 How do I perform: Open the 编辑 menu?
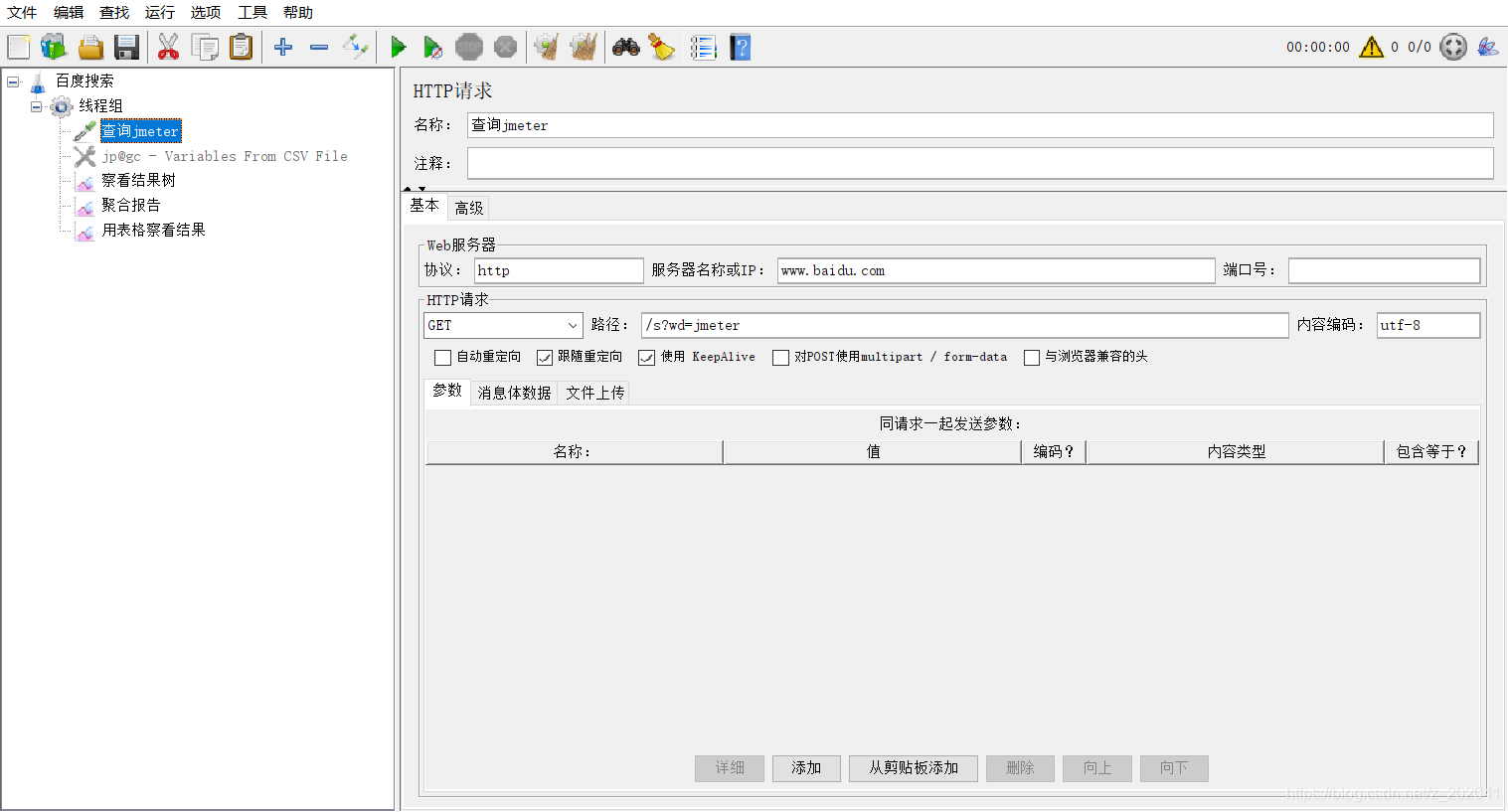point(69,12)
